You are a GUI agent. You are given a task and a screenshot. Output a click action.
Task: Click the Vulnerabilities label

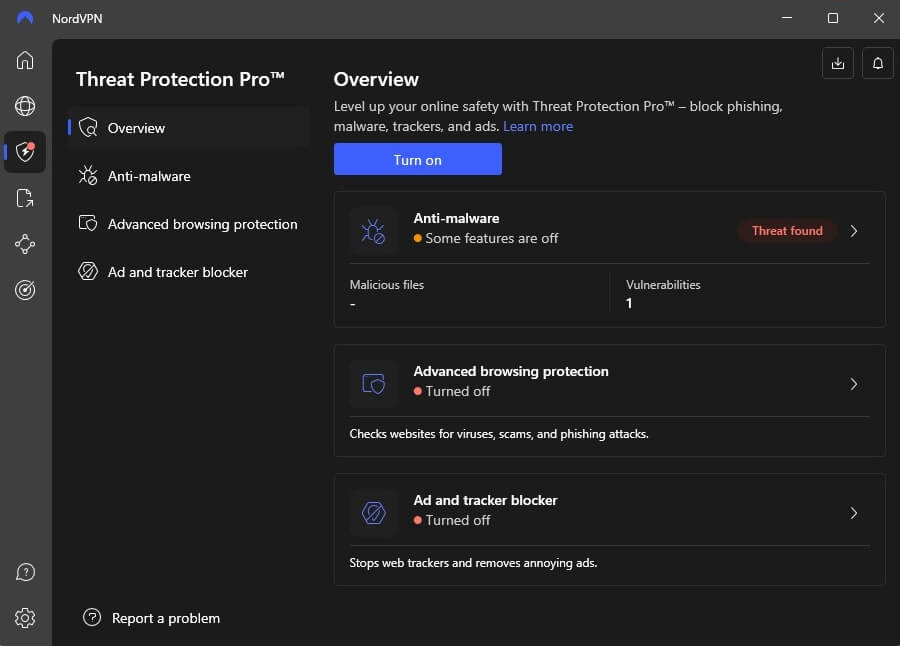point(663,285)
